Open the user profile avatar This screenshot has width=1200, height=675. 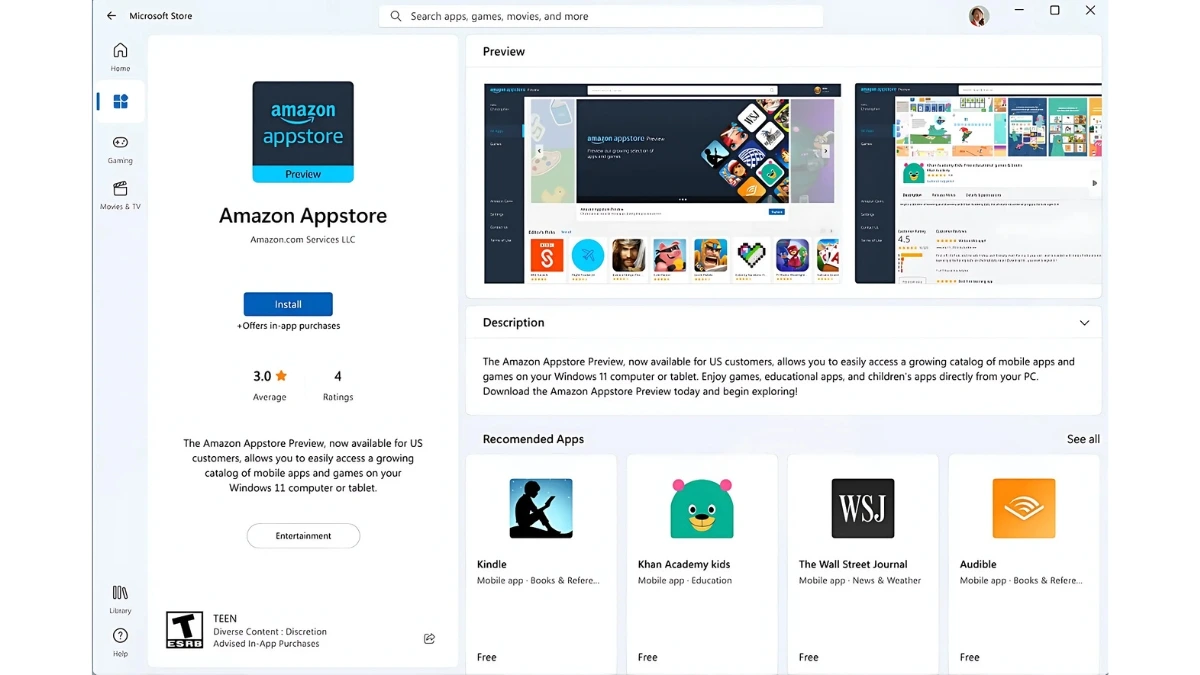pos(979,16)
